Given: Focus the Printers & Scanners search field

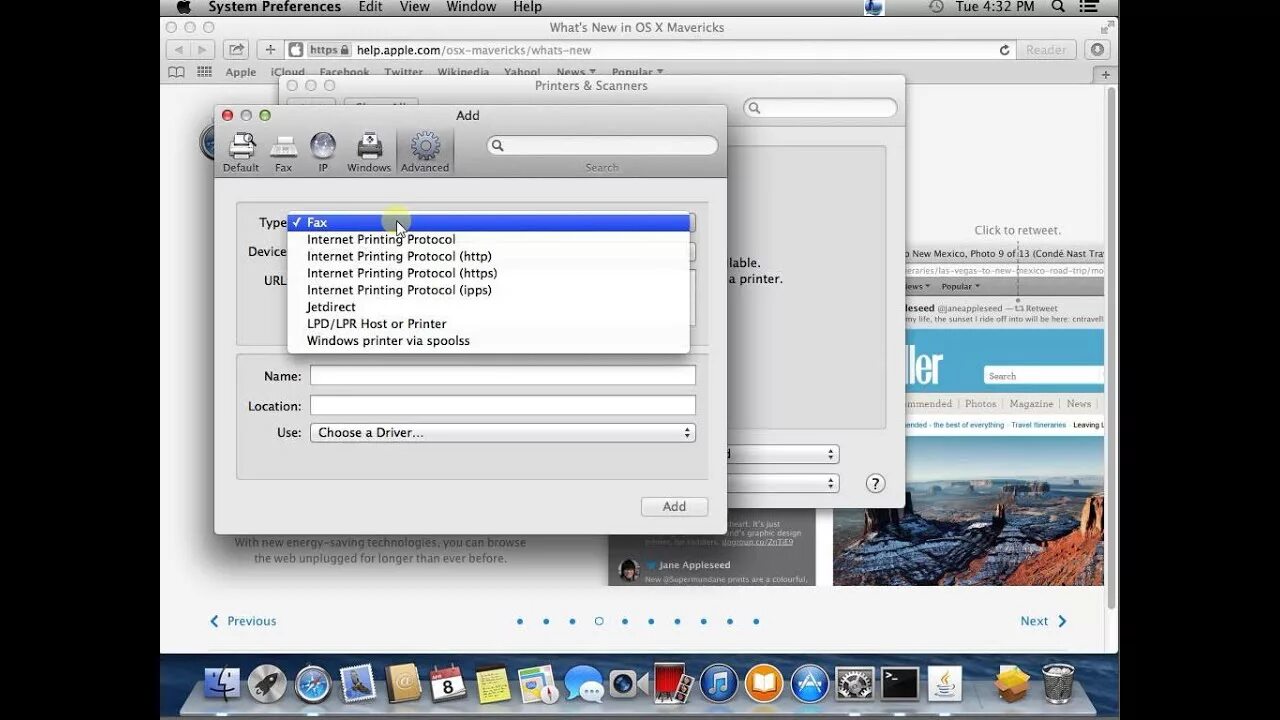Looking at the screenshot, I should [820, 108].
